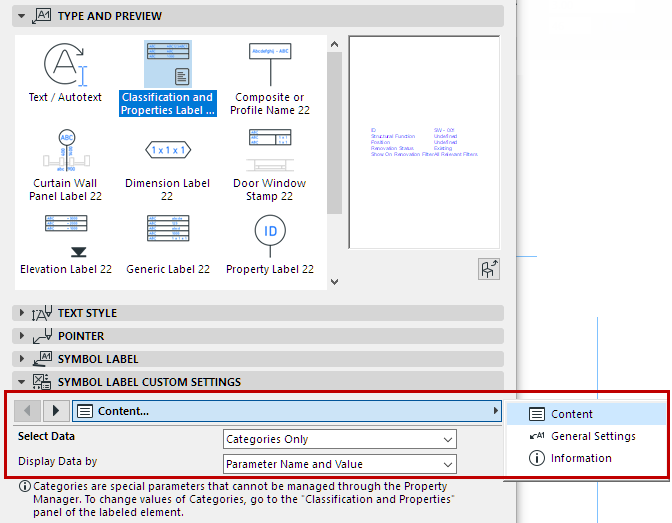Select Classification and Properties Label type
Screen dimensions: 672x523
coord(168,78)
